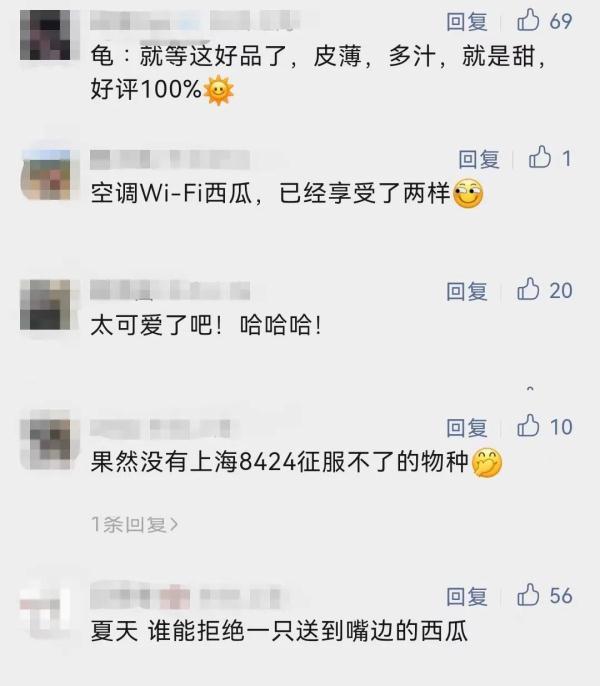Reply to the turtle 好评100% comment
The height and width of the screenshot is (686, 600).
[x=467, y=21]
